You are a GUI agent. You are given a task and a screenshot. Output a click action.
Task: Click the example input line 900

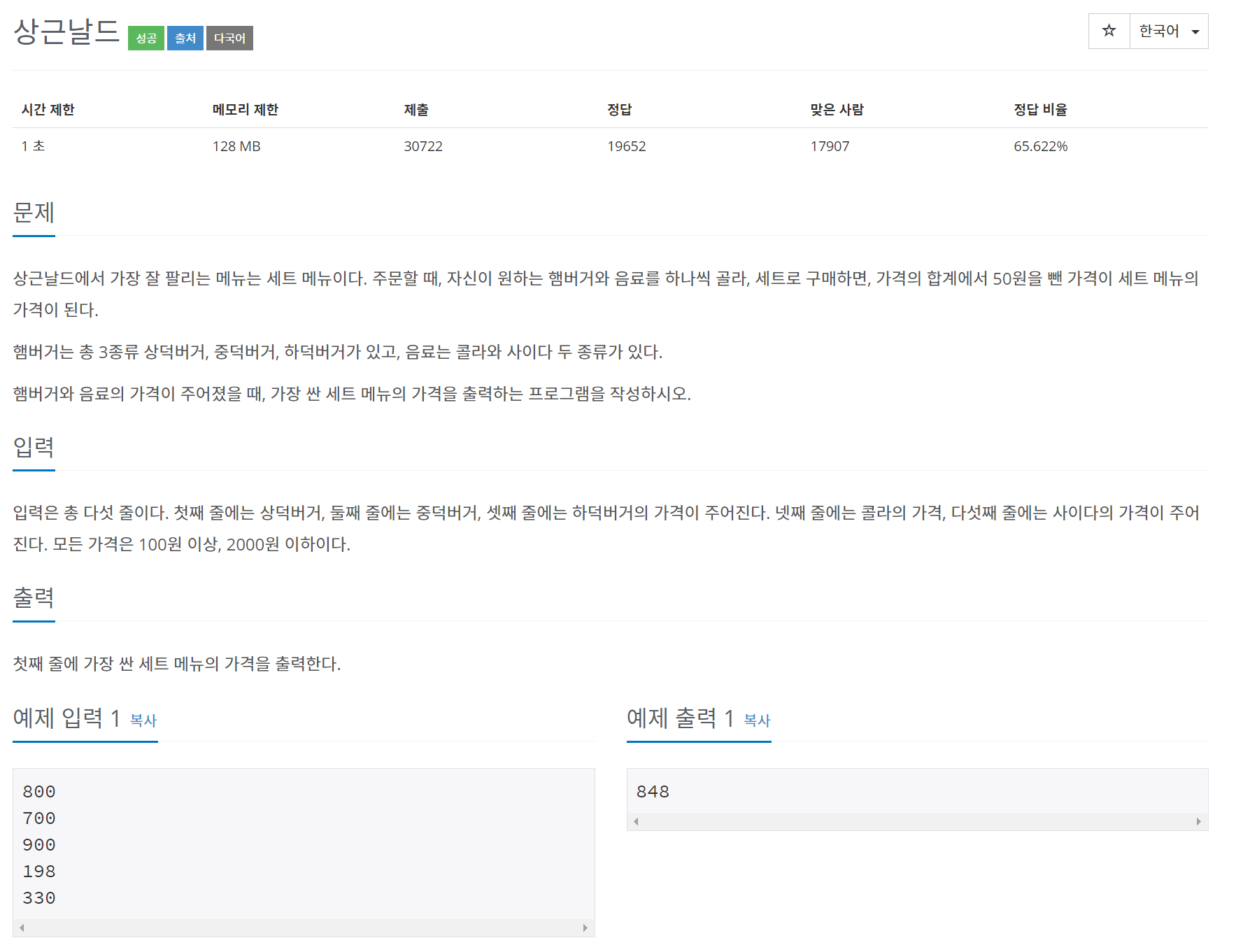[39, 845]
